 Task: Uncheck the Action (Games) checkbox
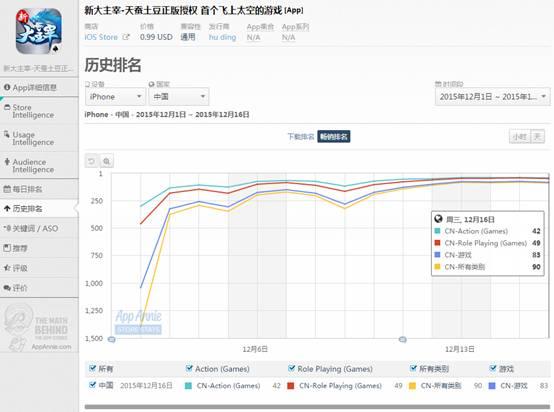(x=189, y=369)
